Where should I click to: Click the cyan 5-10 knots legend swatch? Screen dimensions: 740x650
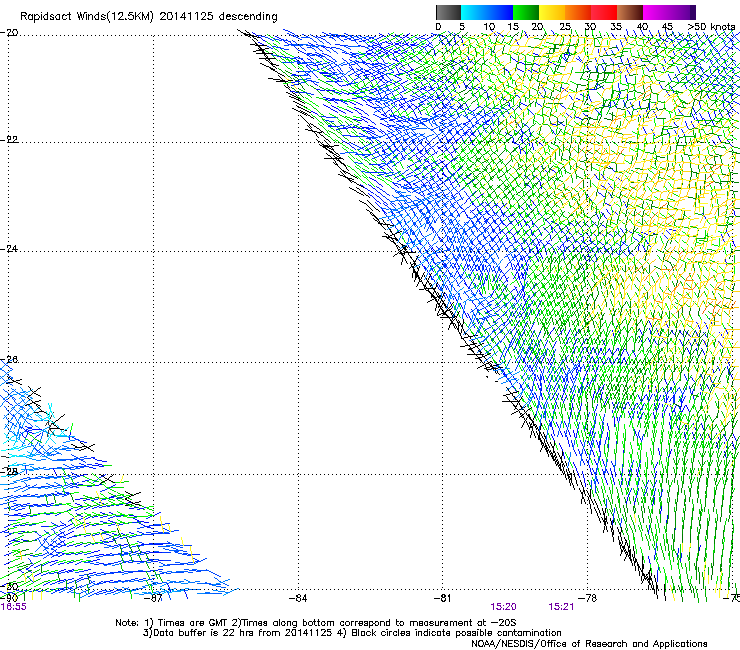pyautogui.click(x=473, y=12)
